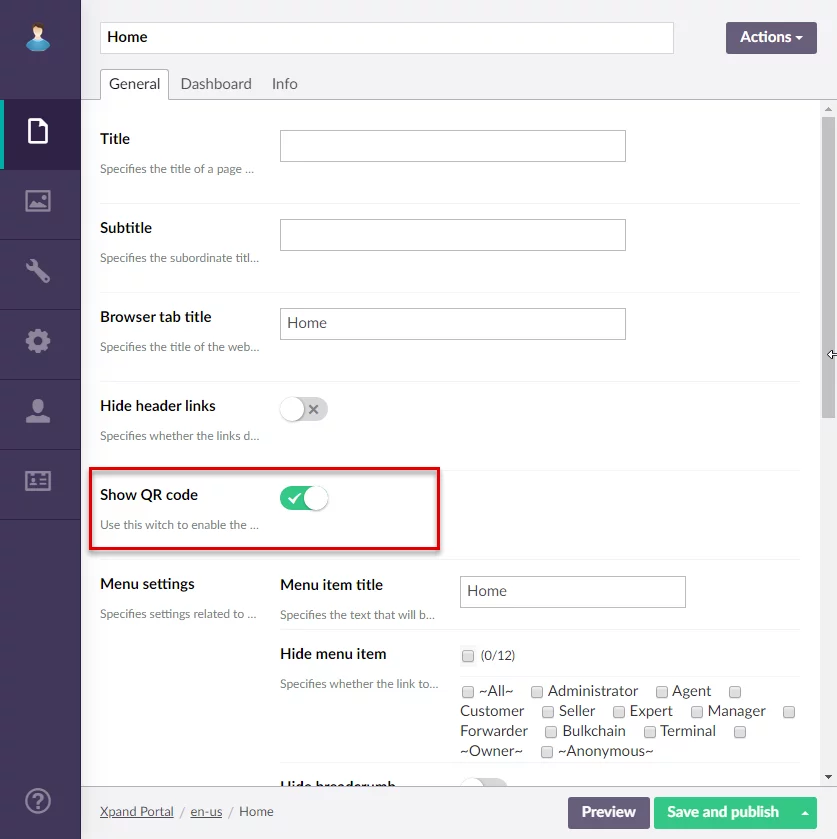Enable the Hide header links toggle
The height and width of the screenshot is (839, 837).
304,409
